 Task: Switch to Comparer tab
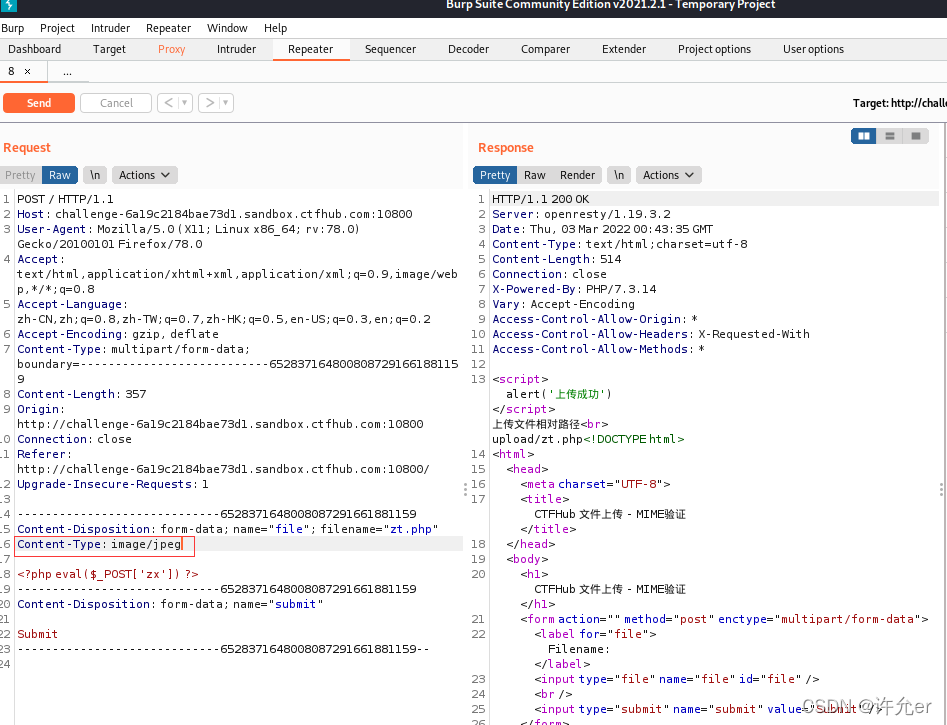545,50
